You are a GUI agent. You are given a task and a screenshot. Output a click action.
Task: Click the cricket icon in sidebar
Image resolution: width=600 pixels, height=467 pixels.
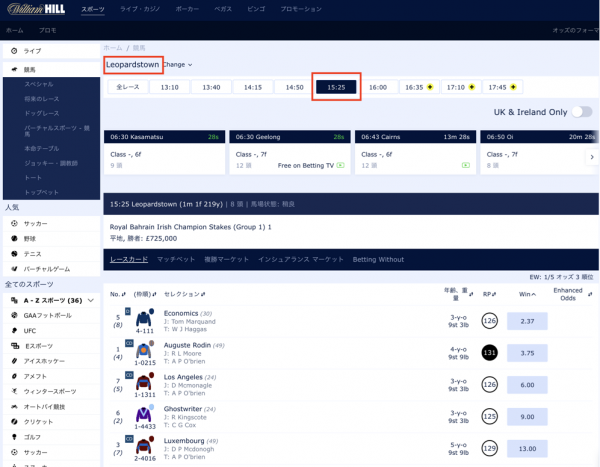[x=14, y=421]
